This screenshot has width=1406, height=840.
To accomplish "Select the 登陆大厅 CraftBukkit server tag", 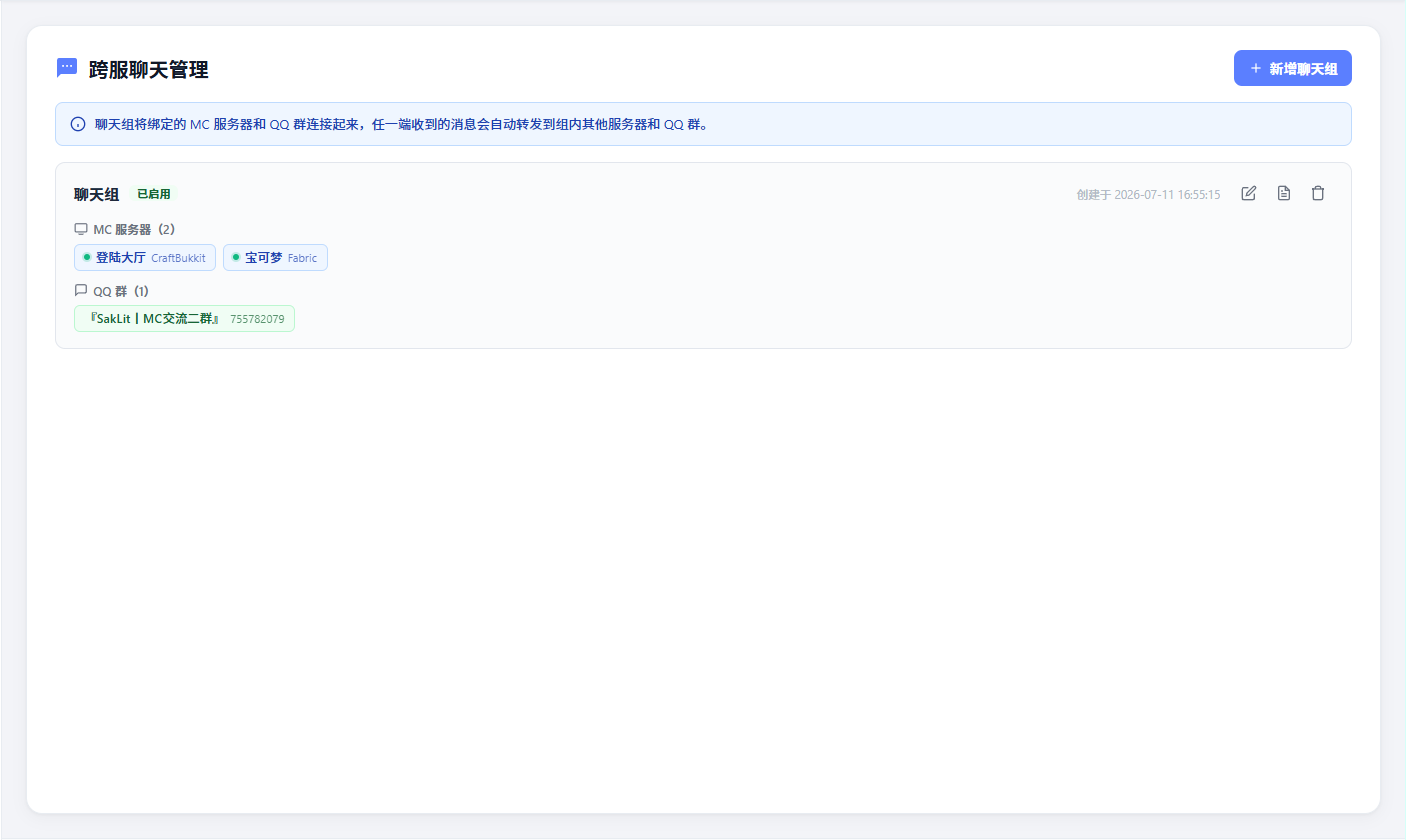I will pos(145,257).
